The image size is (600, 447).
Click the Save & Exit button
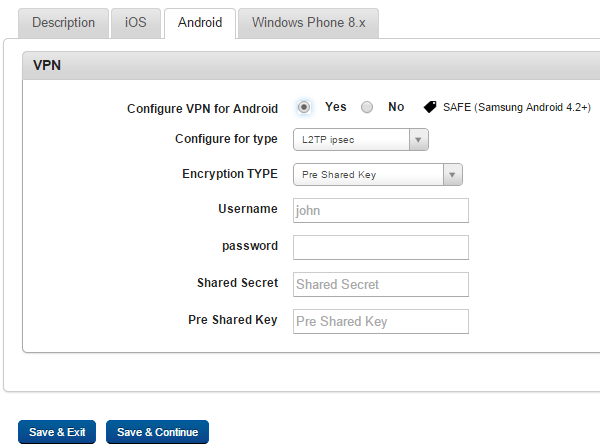57,432
